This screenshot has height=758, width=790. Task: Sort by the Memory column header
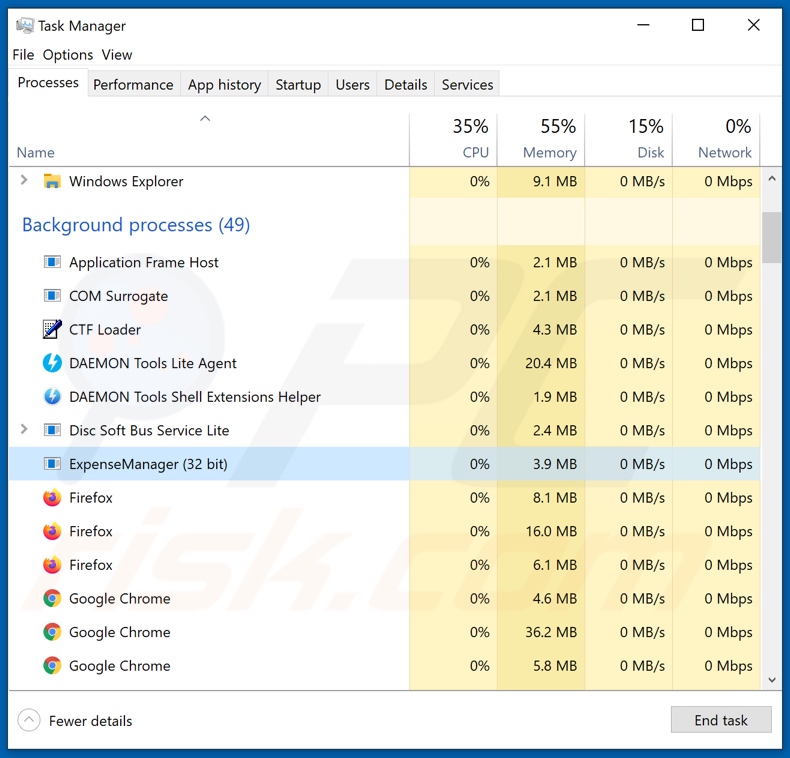click(541, 139)
